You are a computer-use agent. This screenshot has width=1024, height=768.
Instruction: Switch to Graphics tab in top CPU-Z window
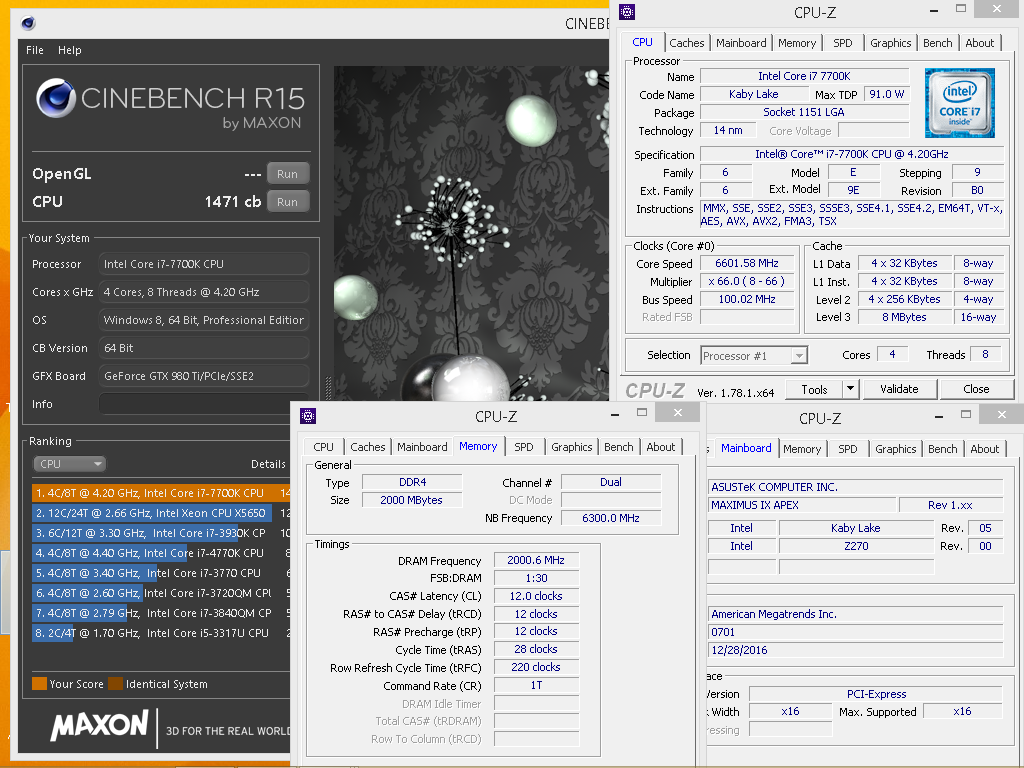(x=890, y=43)
